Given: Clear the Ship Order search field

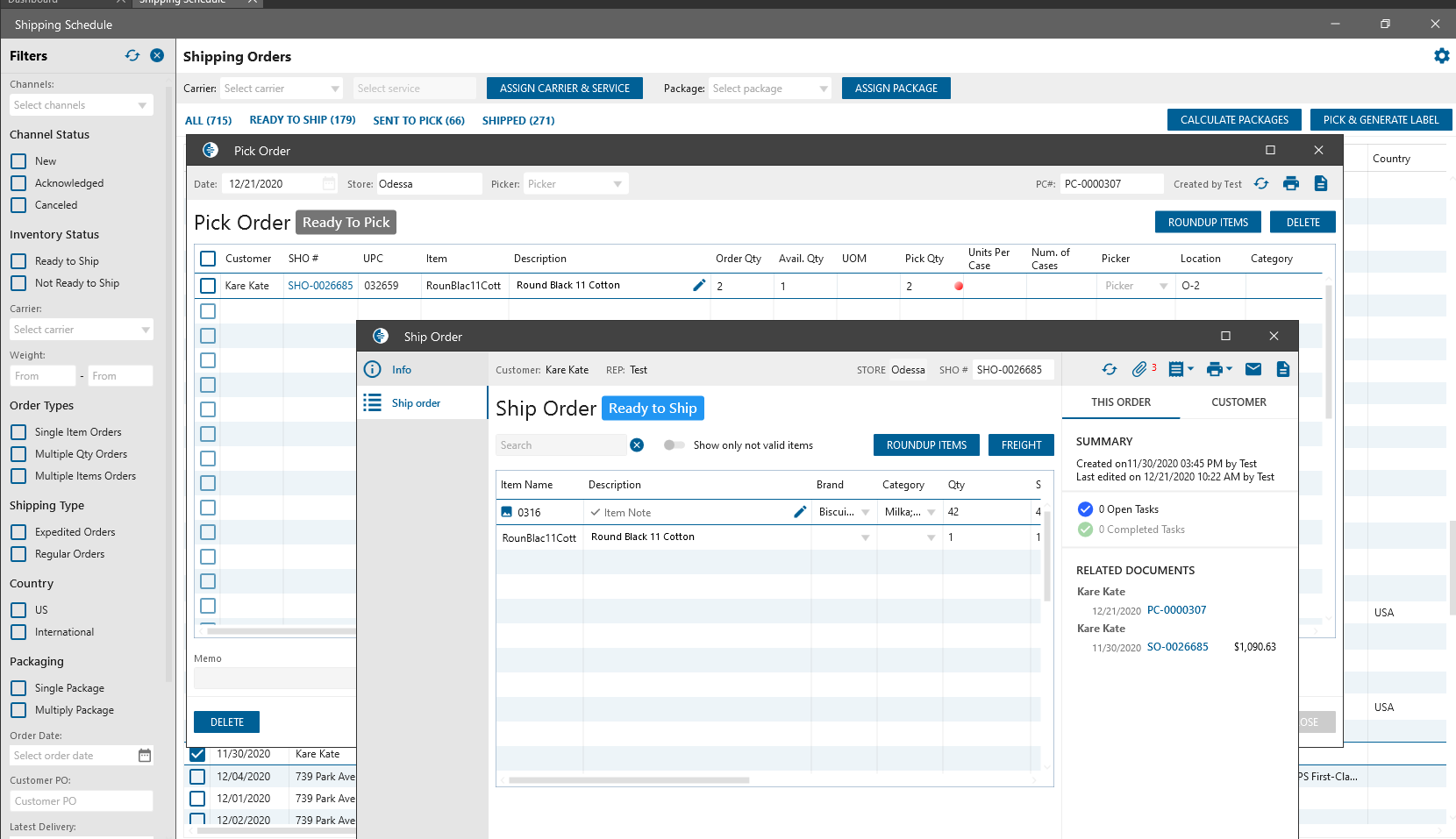Looking at the screenshot, I should pos(637,445).
